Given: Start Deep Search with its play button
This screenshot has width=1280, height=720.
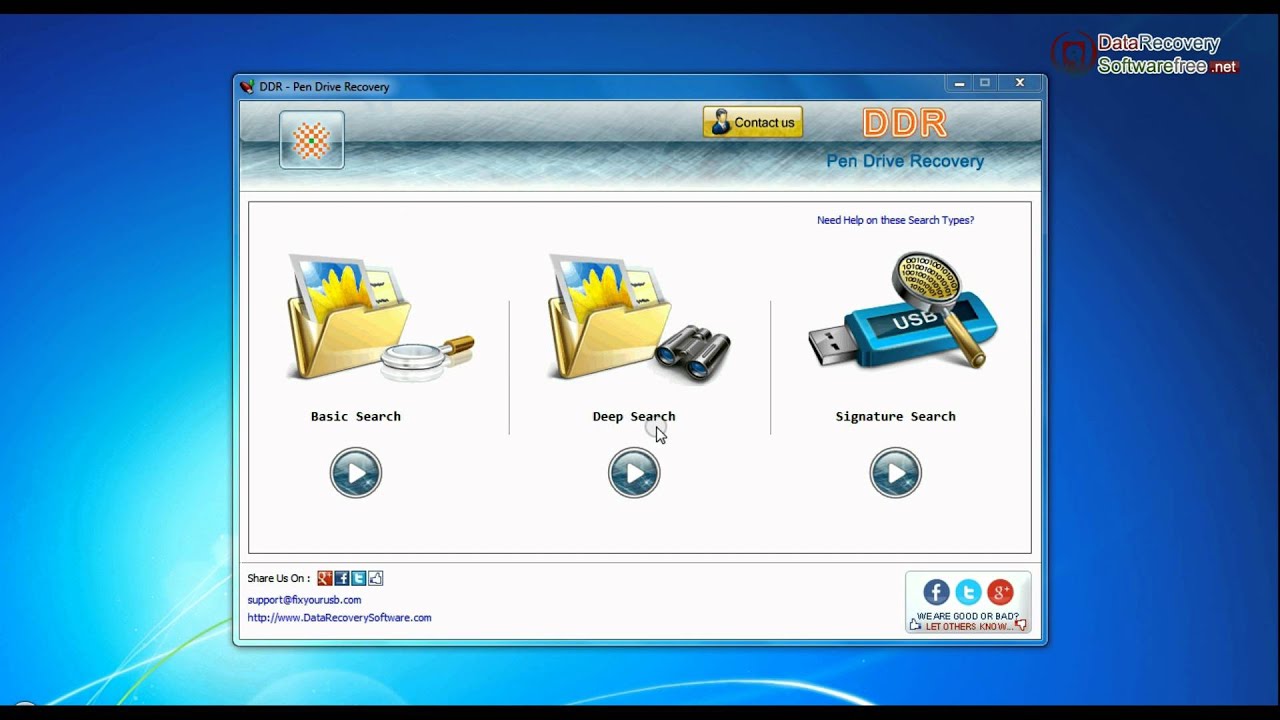Looking at the screenshot, I should pos(634,473).
